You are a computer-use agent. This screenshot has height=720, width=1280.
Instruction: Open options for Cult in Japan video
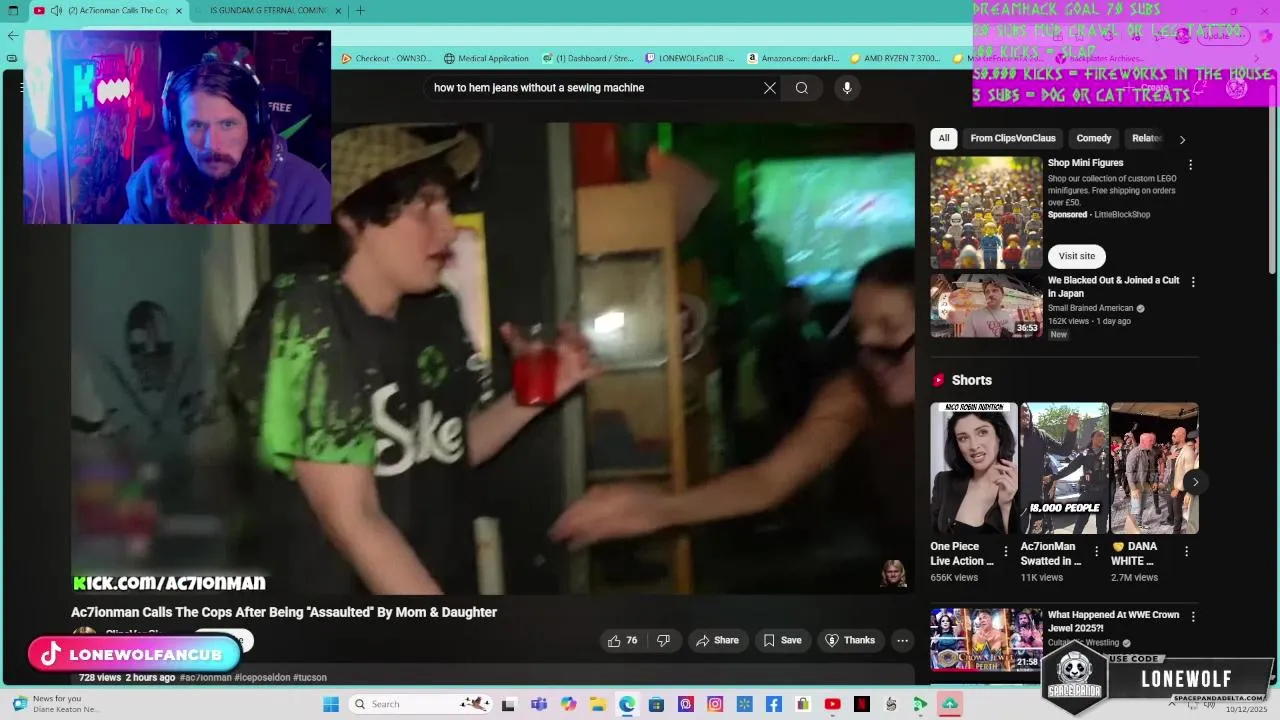(x=1193, y=282)
